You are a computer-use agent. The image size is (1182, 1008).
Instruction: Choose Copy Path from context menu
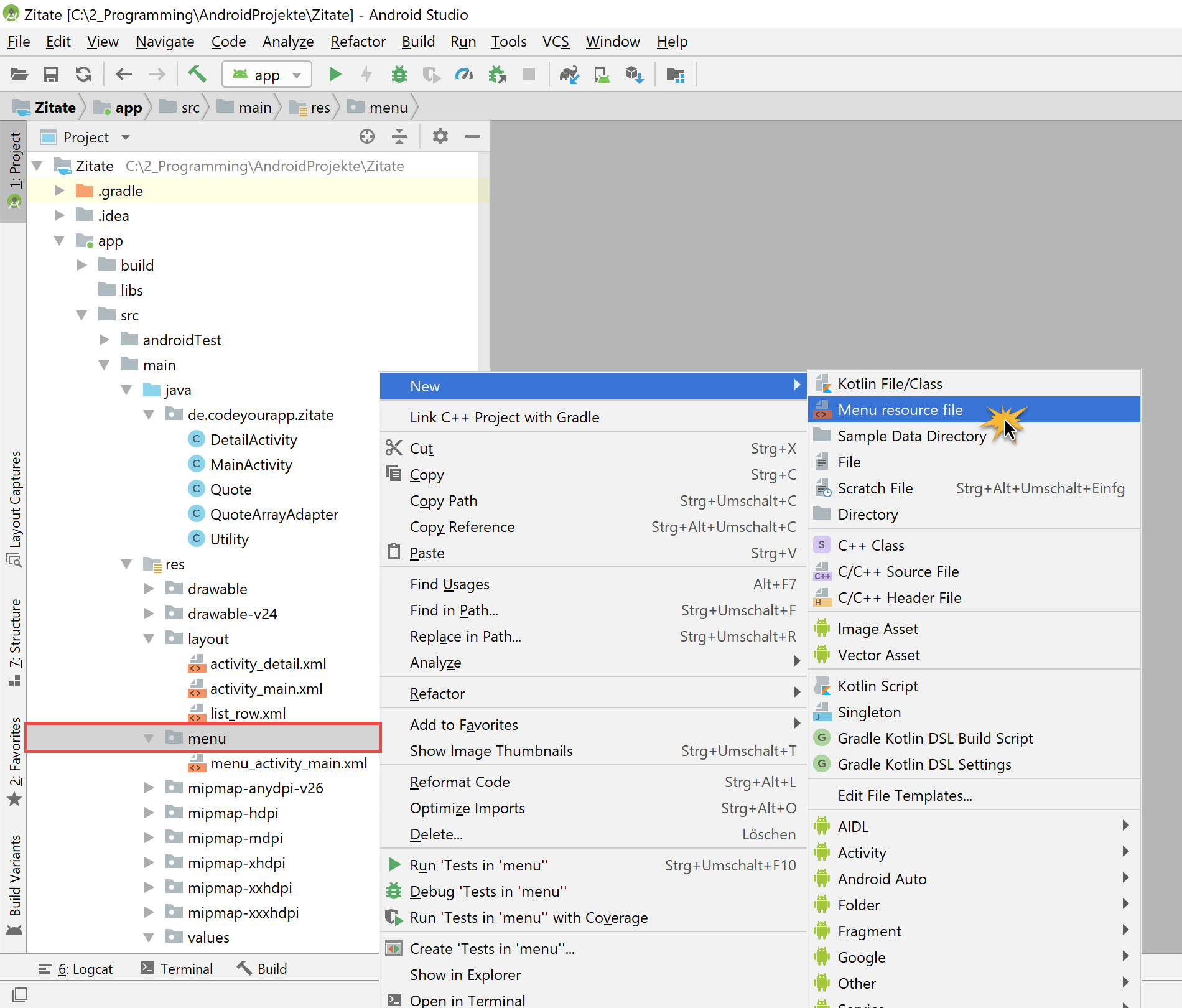(593, 500)
